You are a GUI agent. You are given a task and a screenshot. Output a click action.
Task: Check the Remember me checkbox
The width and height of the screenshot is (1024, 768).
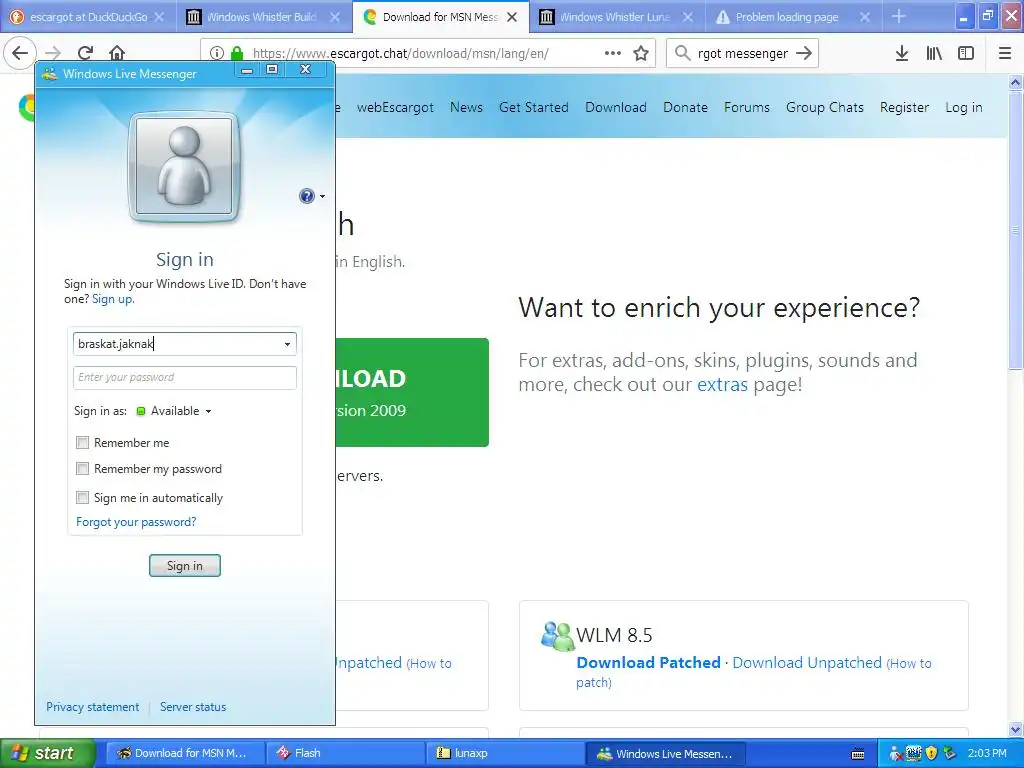pyautogui.click(x=82, y=443)
